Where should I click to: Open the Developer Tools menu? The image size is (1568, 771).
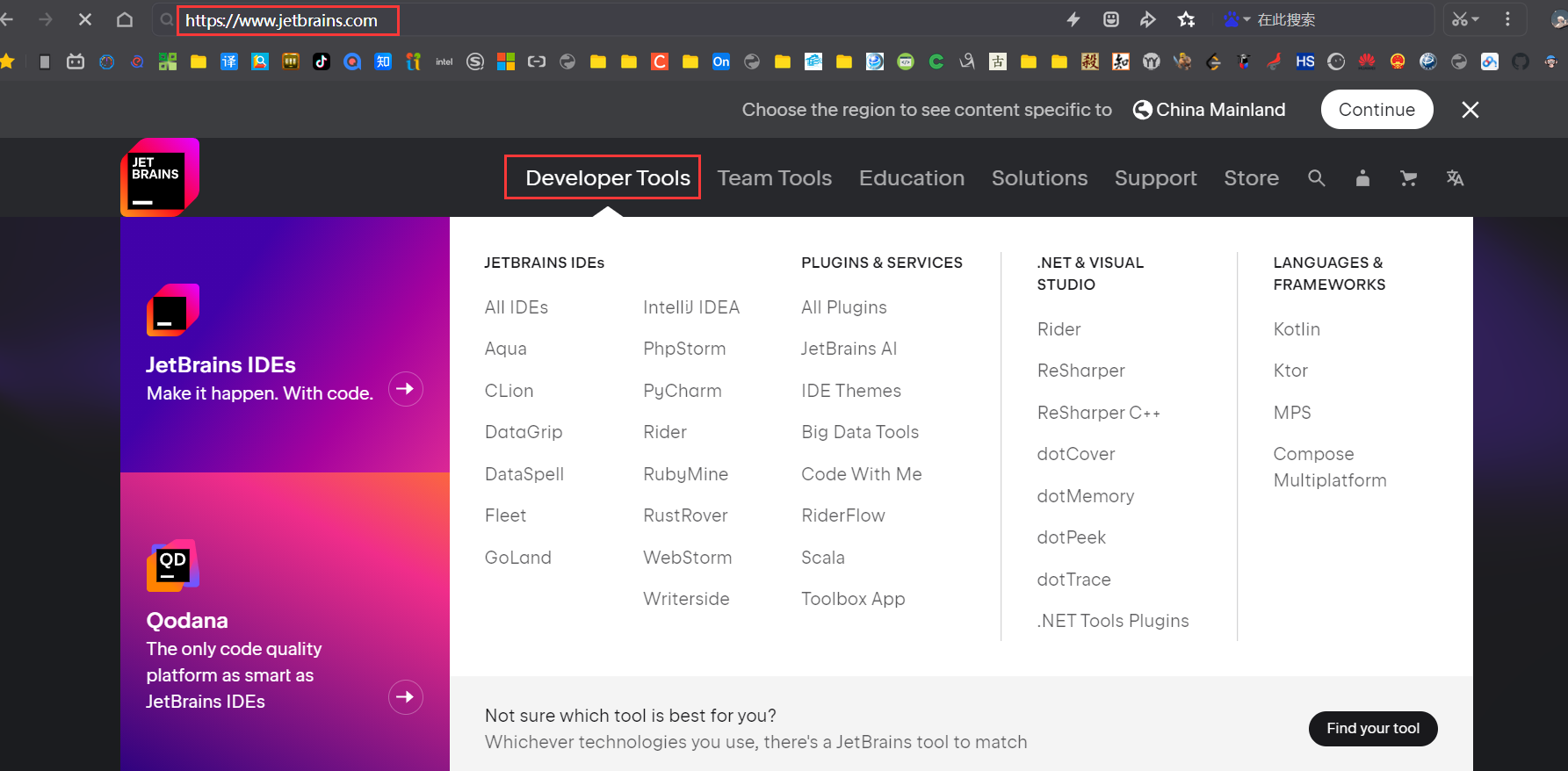608,178
